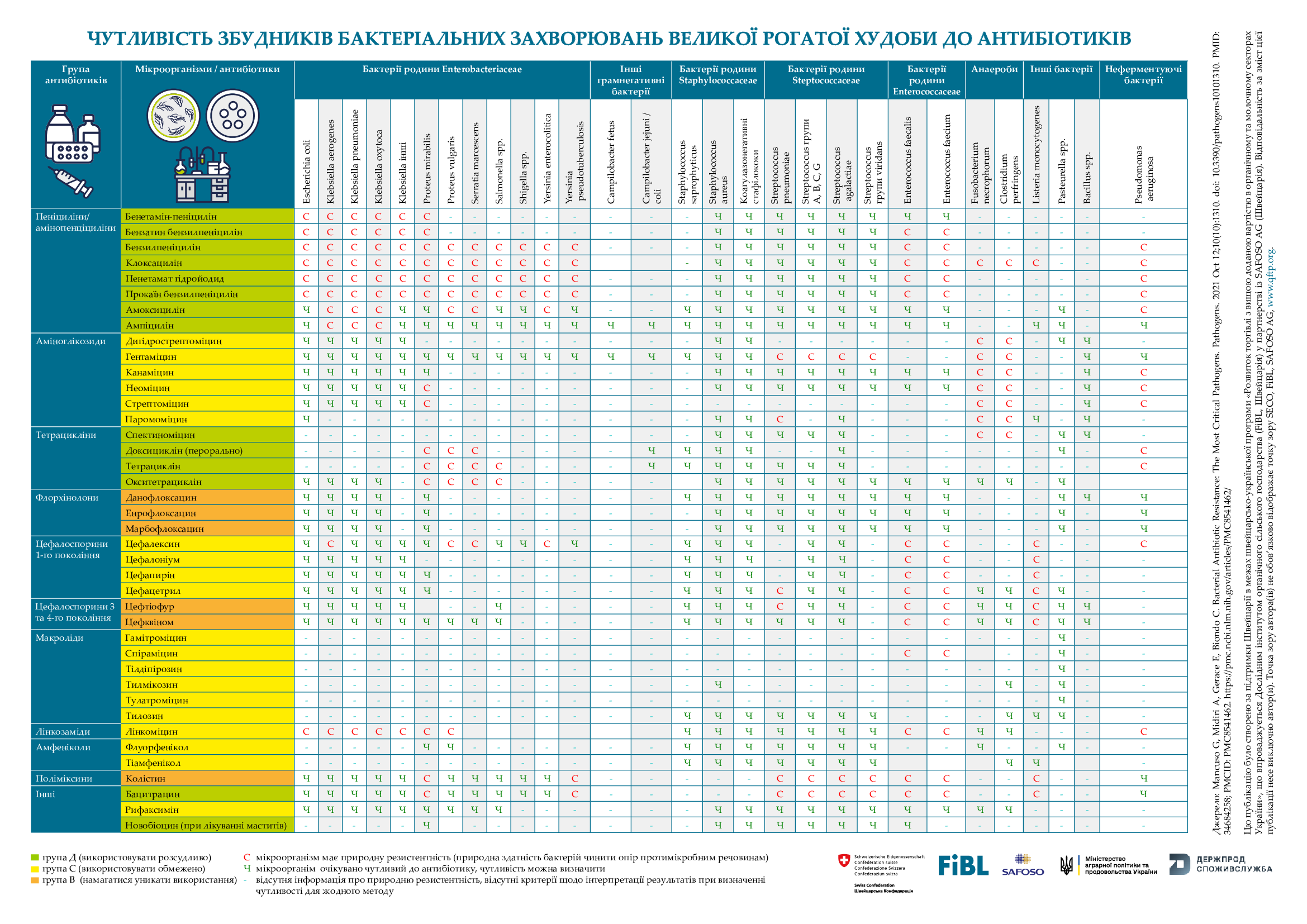Click the Амоксицилін antibiotic row label
This screenshot has width=1307, height=924.
[x=155, y=310]
